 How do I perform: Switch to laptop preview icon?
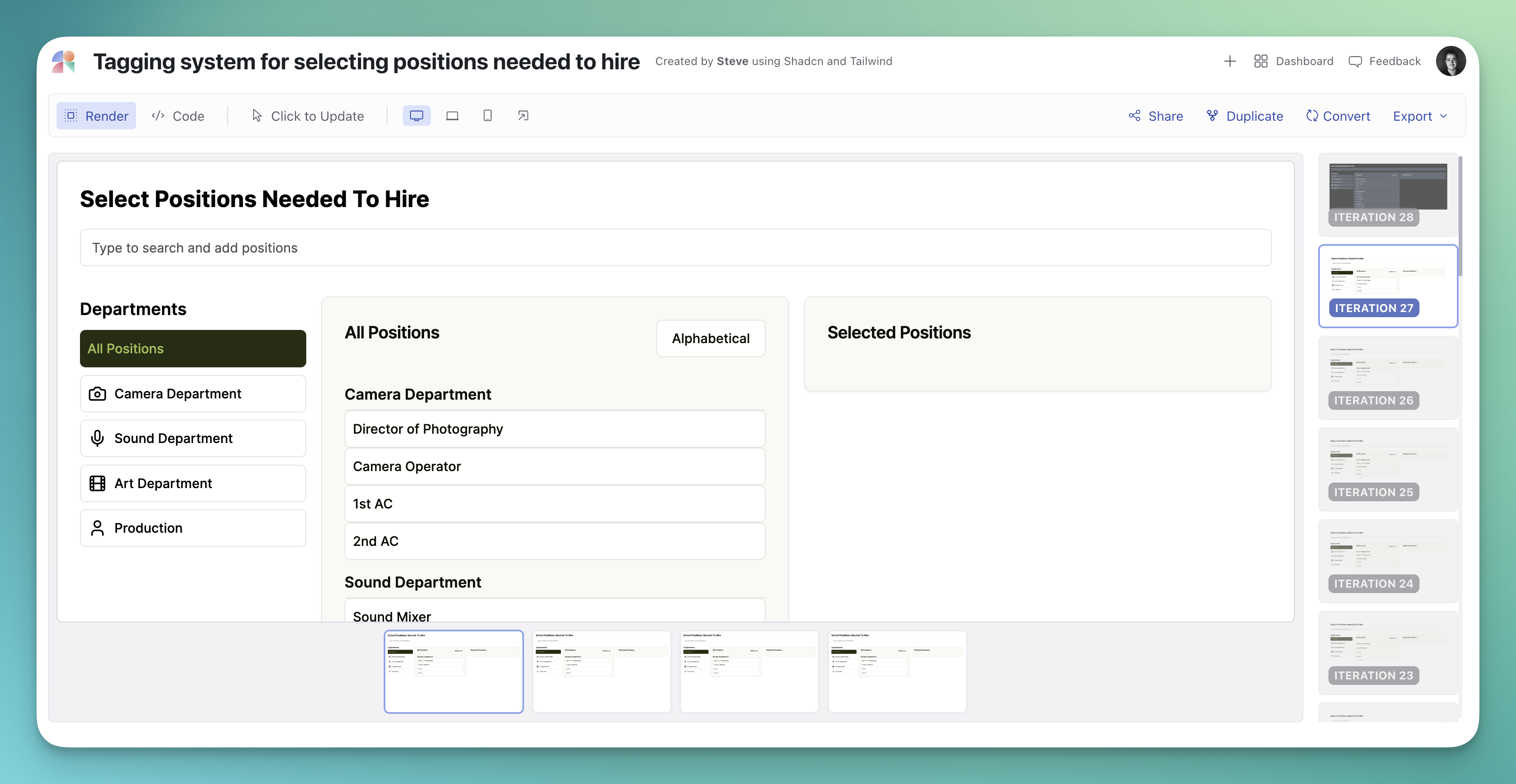point(452,116)
